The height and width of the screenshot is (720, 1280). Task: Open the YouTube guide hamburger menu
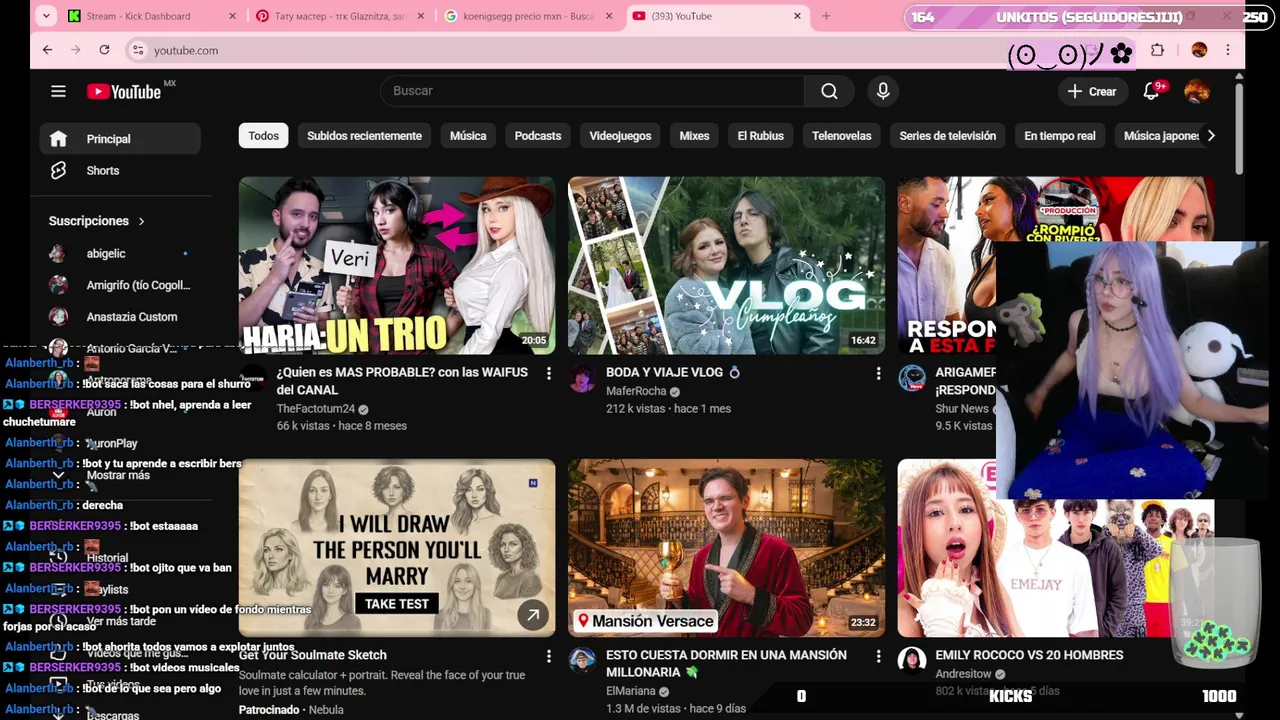(x=58, y=91)
